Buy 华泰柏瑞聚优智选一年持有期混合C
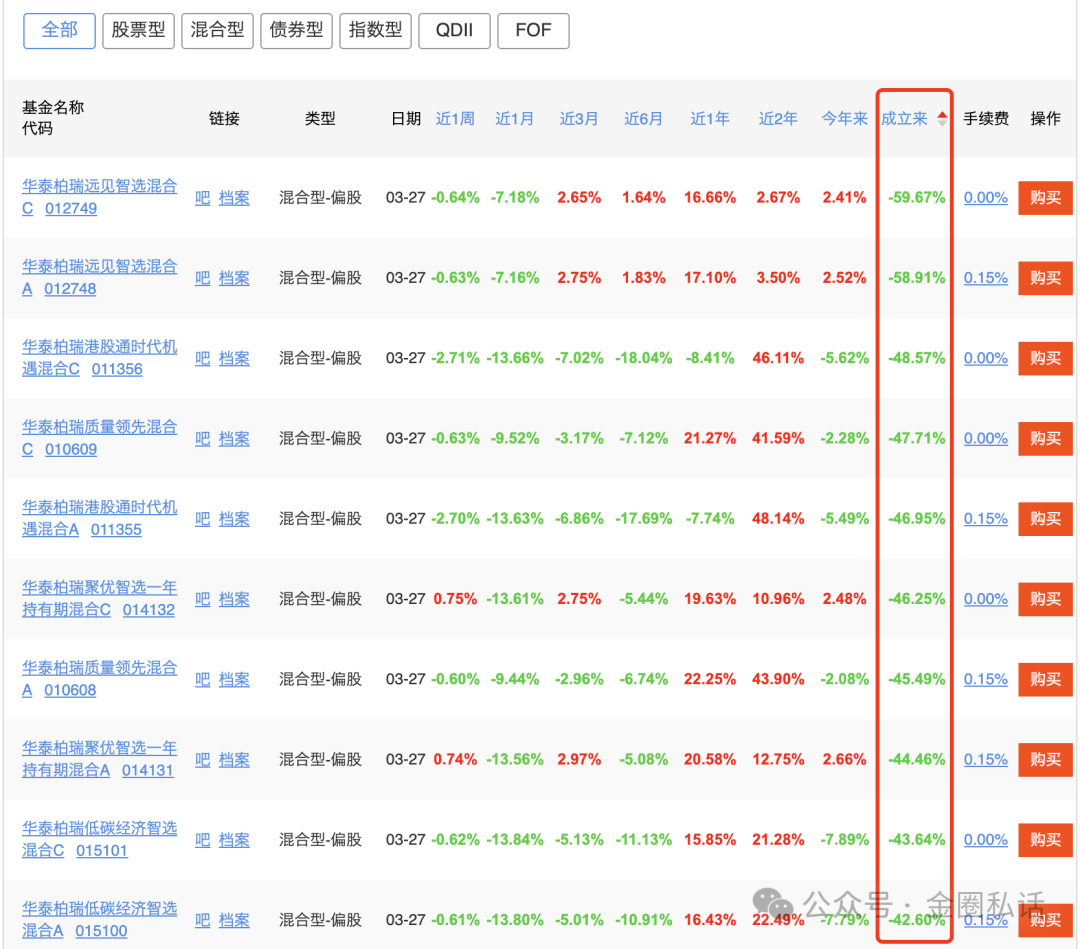This screenshot has height=949, width=1080. pyautogui.click(x=1045, y=599)
